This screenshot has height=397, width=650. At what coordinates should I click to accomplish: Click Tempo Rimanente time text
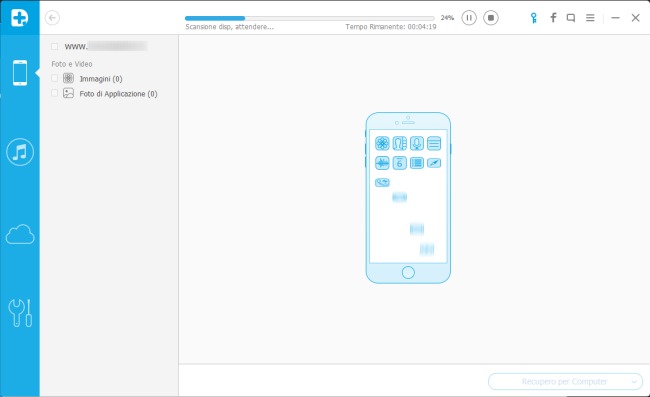click(x=390, y=27)
